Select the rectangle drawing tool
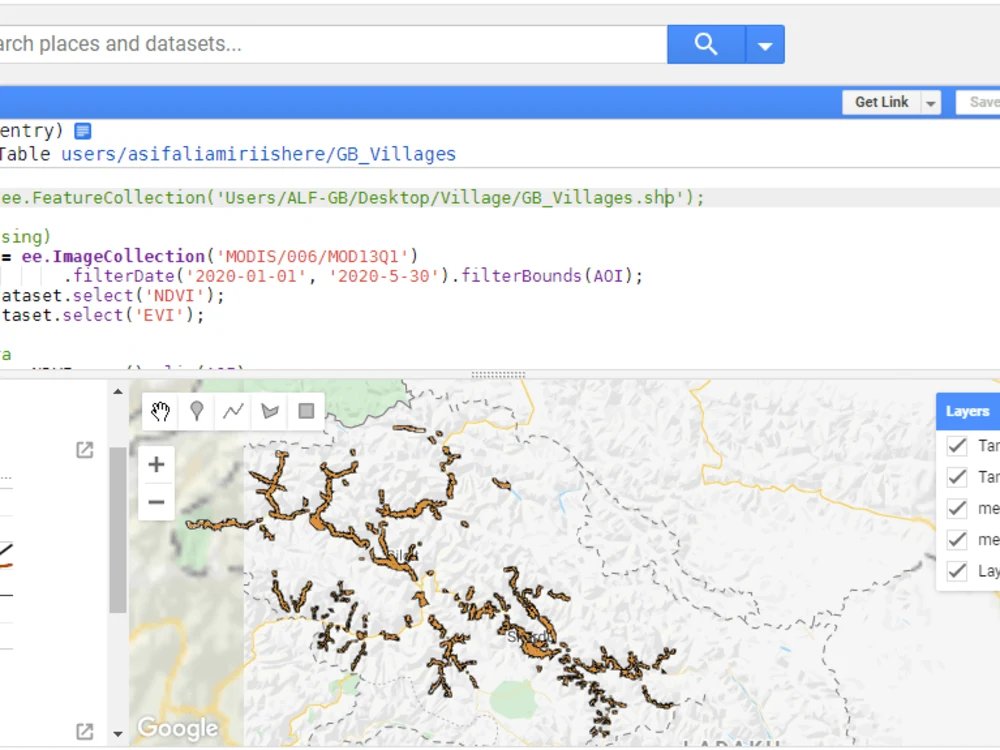 tap(305, 411)
